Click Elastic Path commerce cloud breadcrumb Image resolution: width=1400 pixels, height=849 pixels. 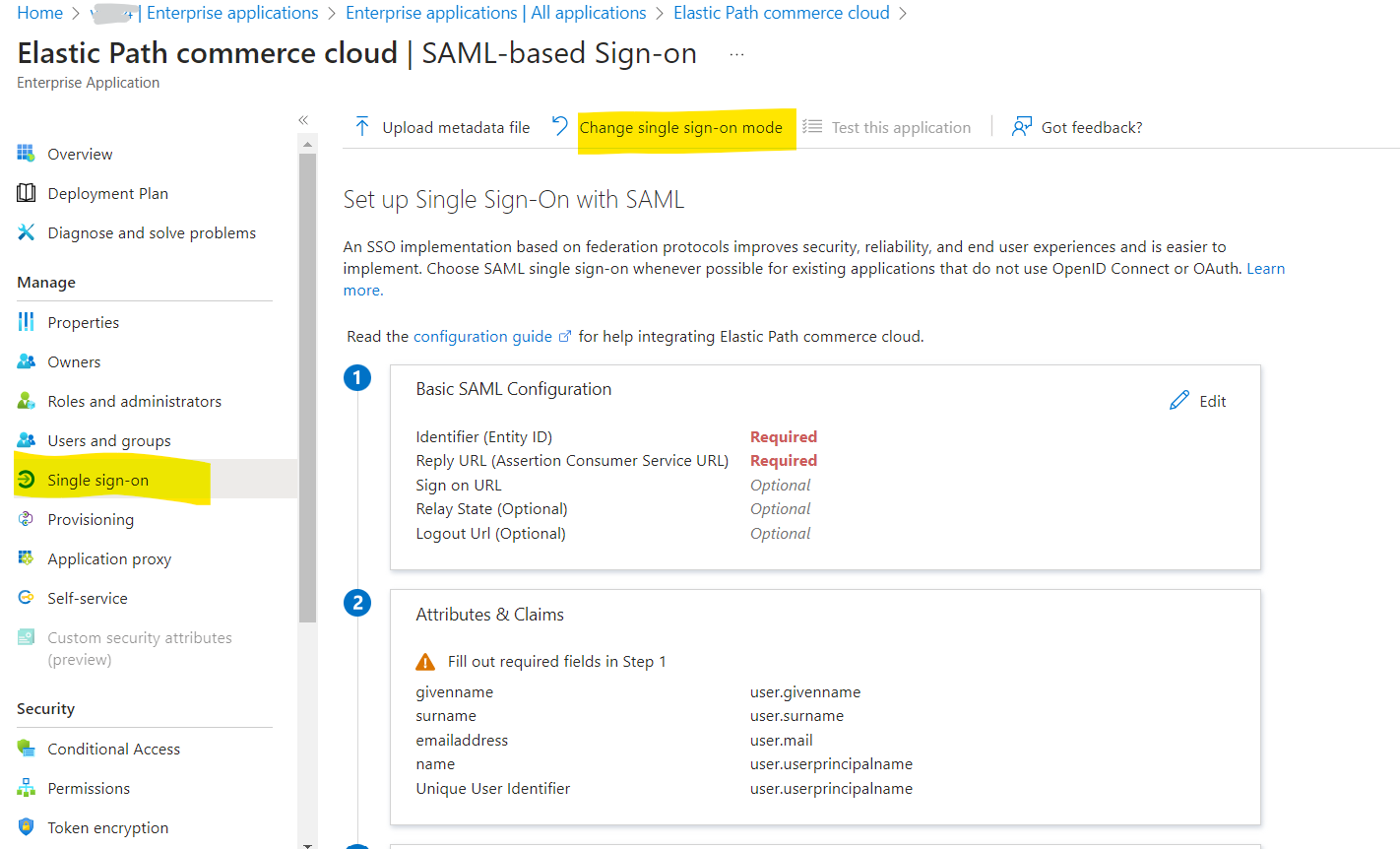coord(782,13)
